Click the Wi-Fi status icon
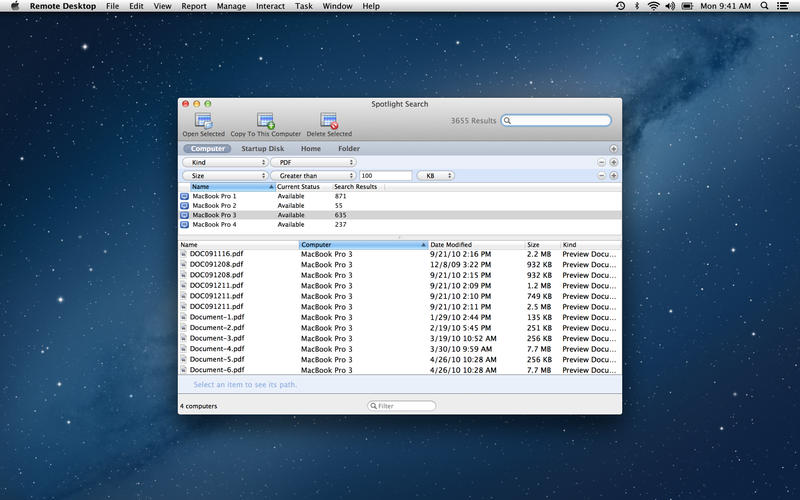The width and height of the screenshot is (800, 500). [x=654, y=6]
